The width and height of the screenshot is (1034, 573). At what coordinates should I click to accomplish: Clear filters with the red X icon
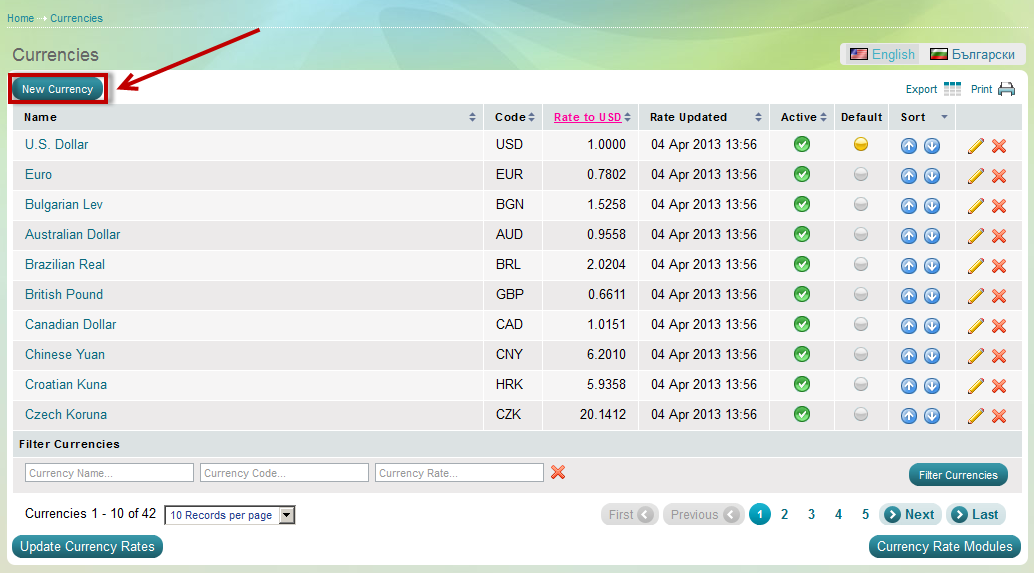click(x=558, y=472)
